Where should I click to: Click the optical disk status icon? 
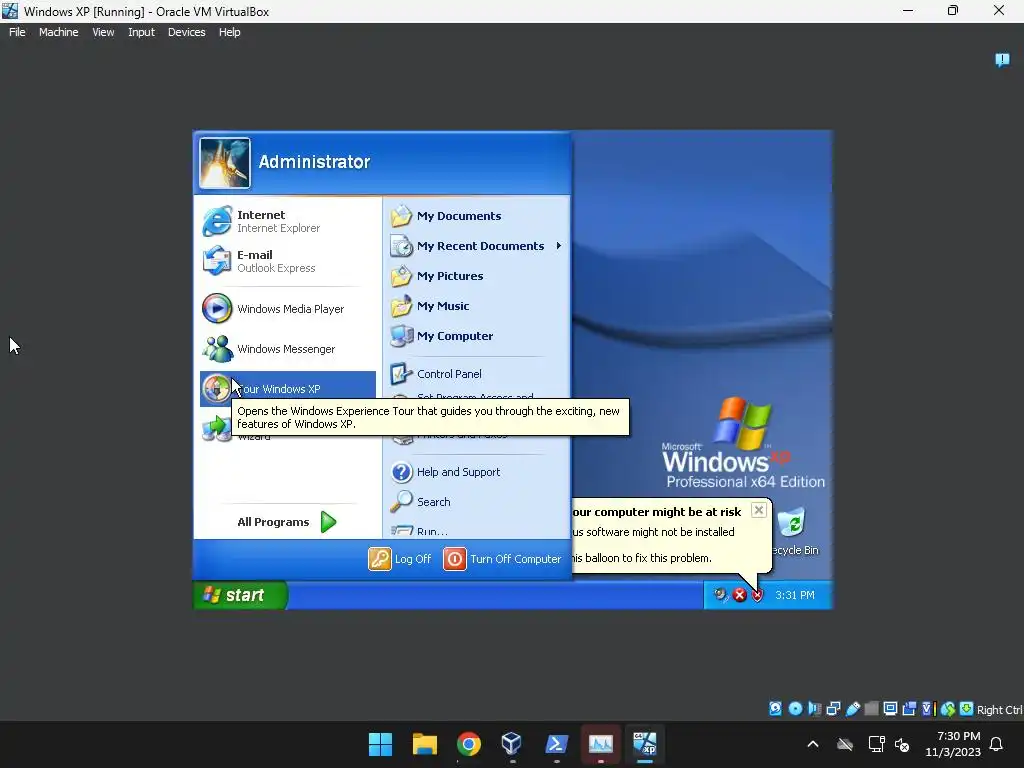(x=795, y=709)
